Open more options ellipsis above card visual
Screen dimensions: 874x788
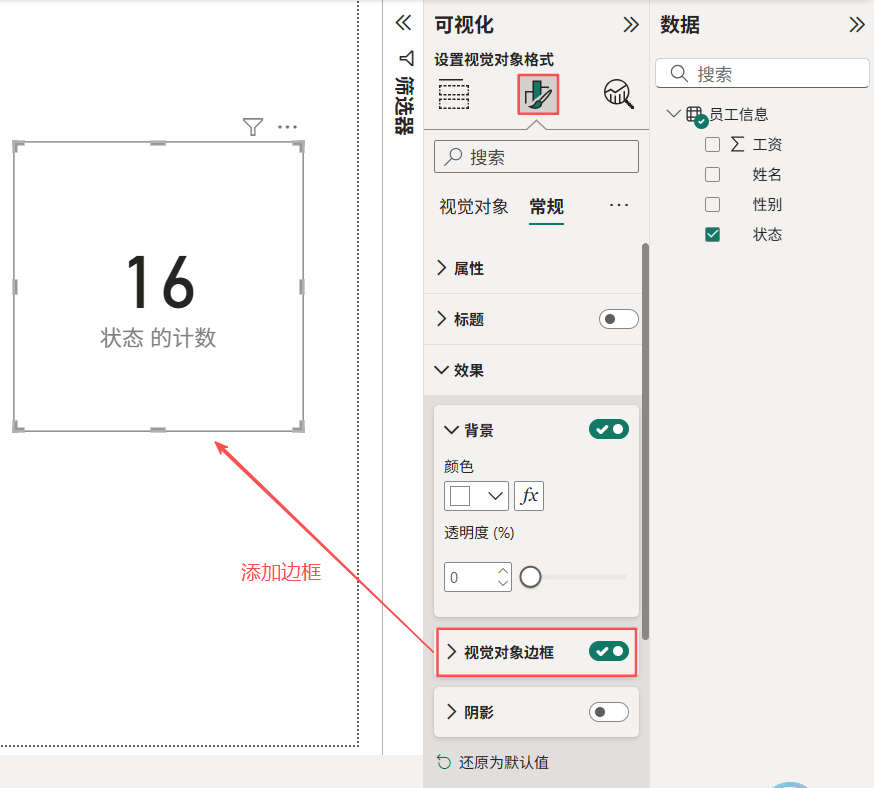[x=288, y=127]
